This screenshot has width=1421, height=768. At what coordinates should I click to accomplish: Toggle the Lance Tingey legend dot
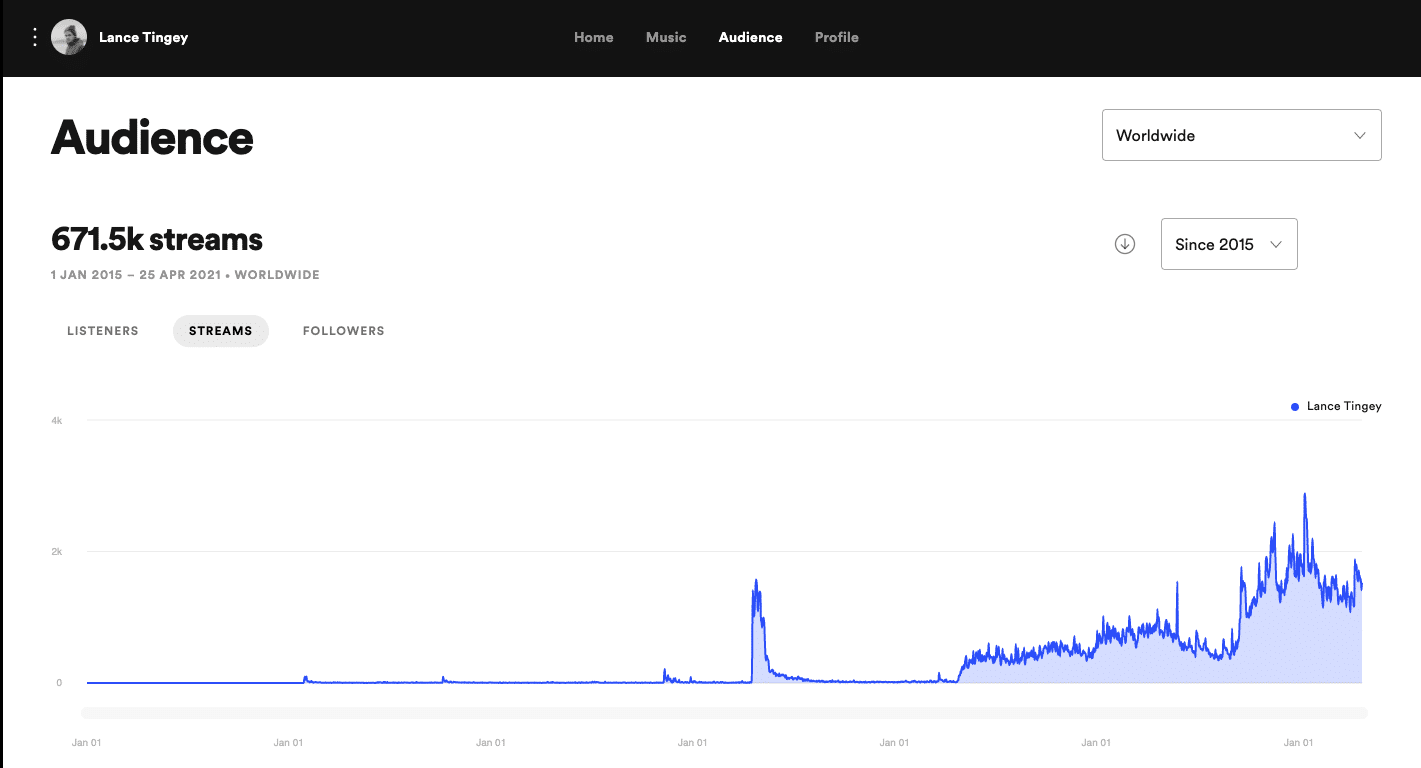click(x=1295, y=407)
